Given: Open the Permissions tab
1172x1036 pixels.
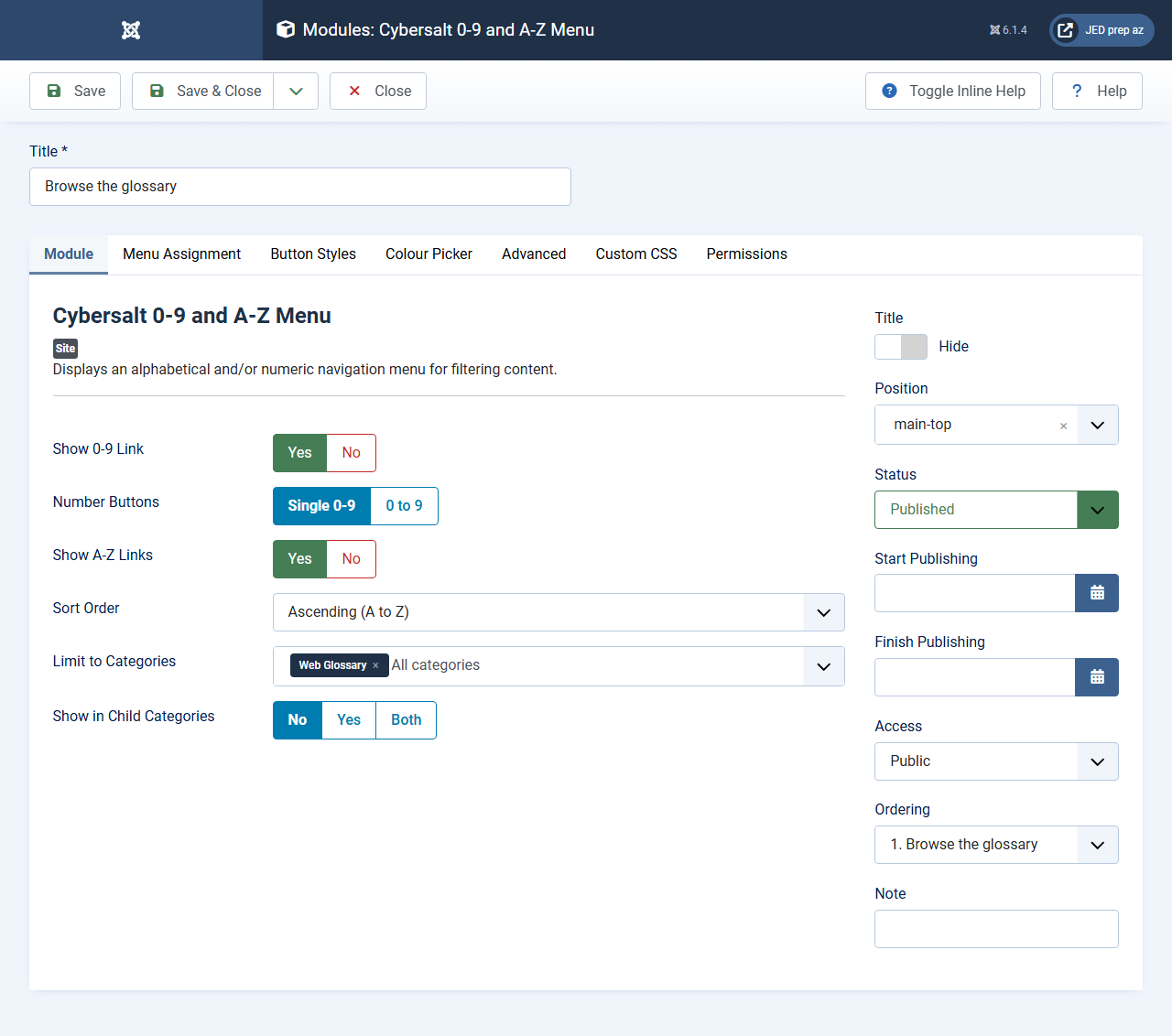Looking at the screenshot, I should pyautogui.click(x=747, y=254).
